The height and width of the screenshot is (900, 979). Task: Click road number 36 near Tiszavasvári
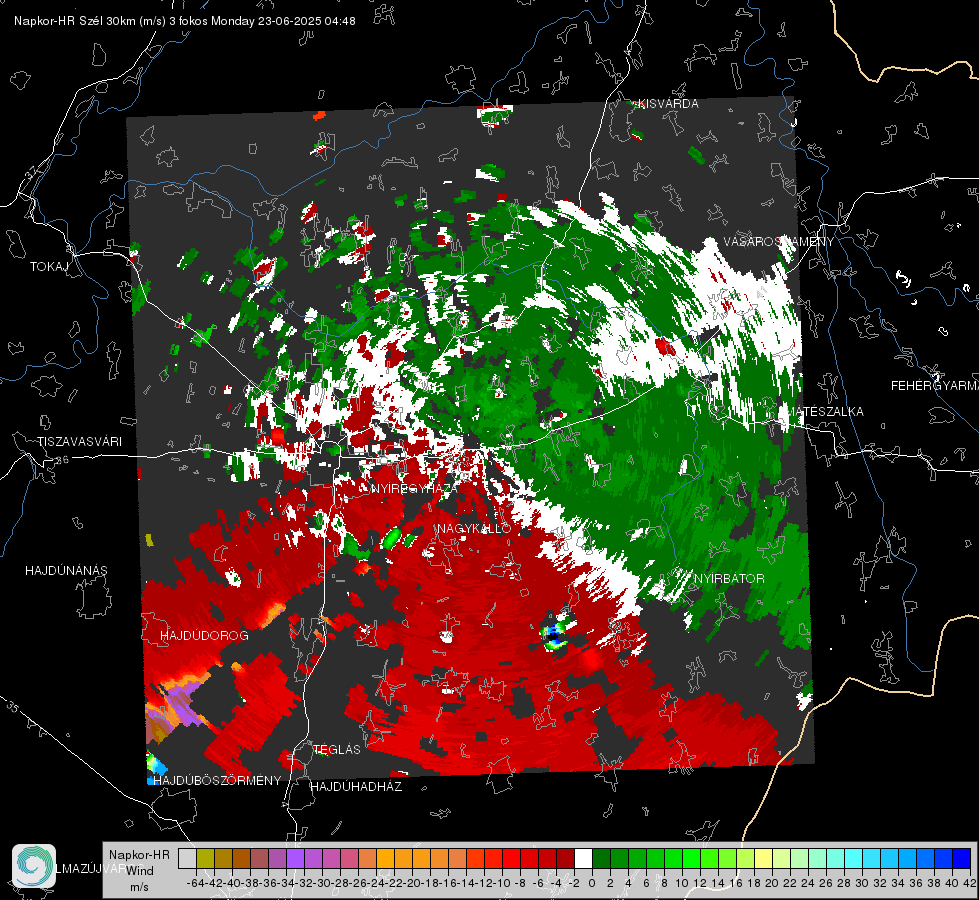click(62, 460)
